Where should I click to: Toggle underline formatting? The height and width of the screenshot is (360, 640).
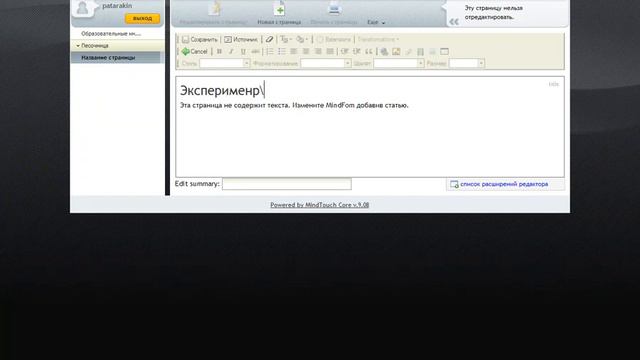point(243,51)
